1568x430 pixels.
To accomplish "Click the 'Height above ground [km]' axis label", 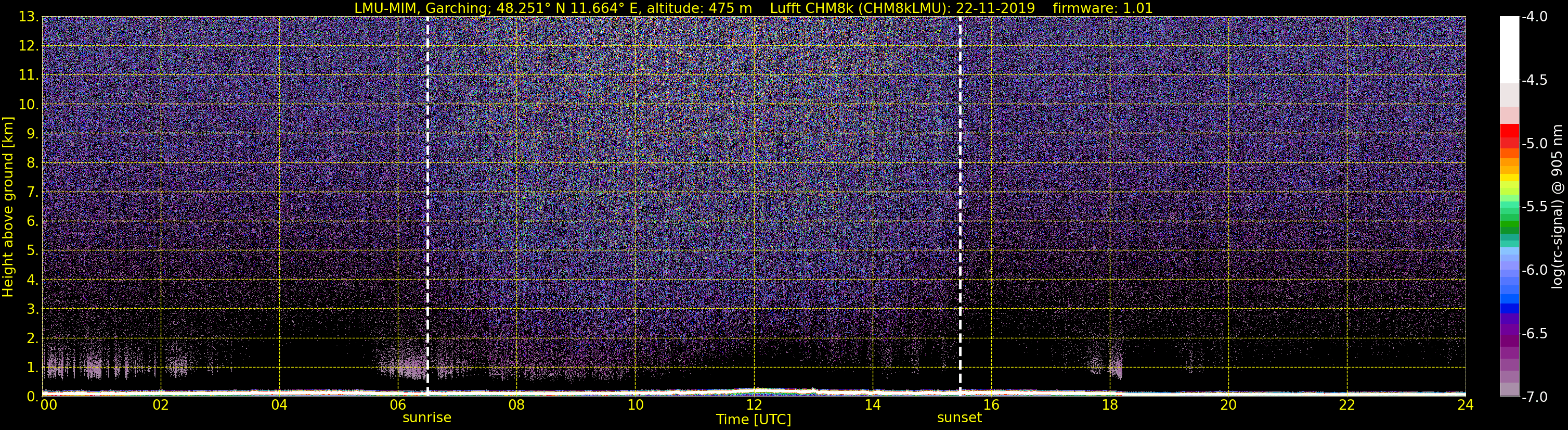I will tap(8, 207).
